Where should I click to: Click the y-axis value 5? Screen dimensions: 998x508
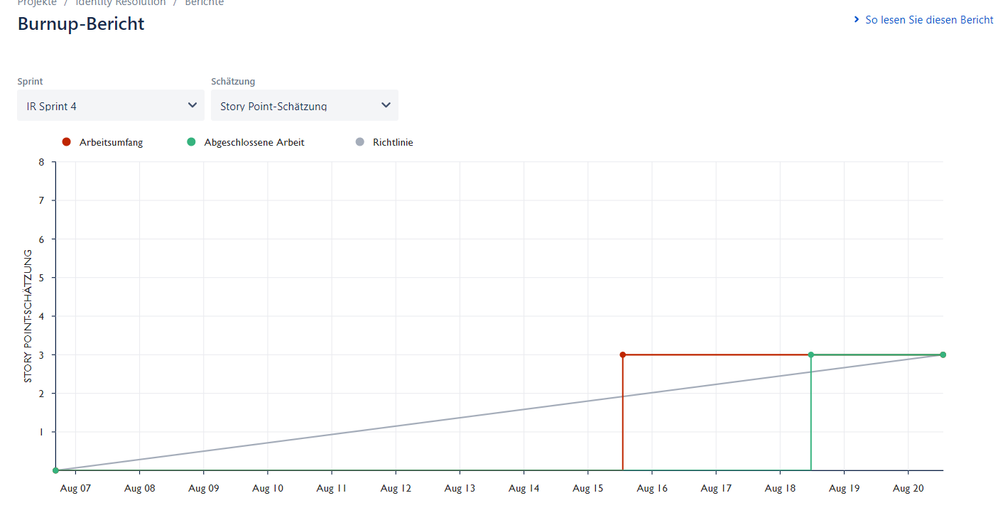(42, 278)
